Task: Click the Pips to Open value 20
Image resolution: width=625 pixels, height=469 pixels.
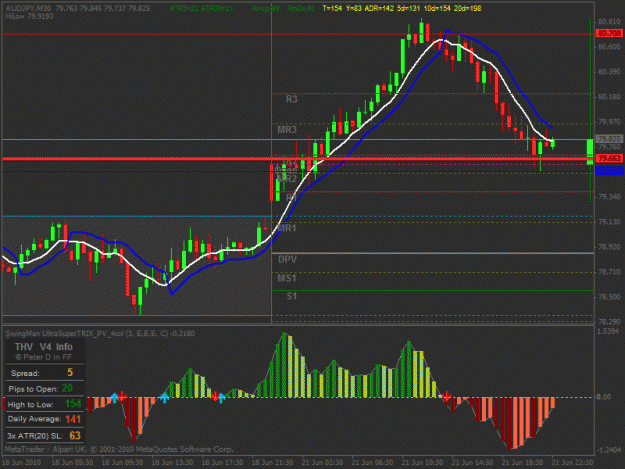Action: pyautogui.click(x=67, y=388)
